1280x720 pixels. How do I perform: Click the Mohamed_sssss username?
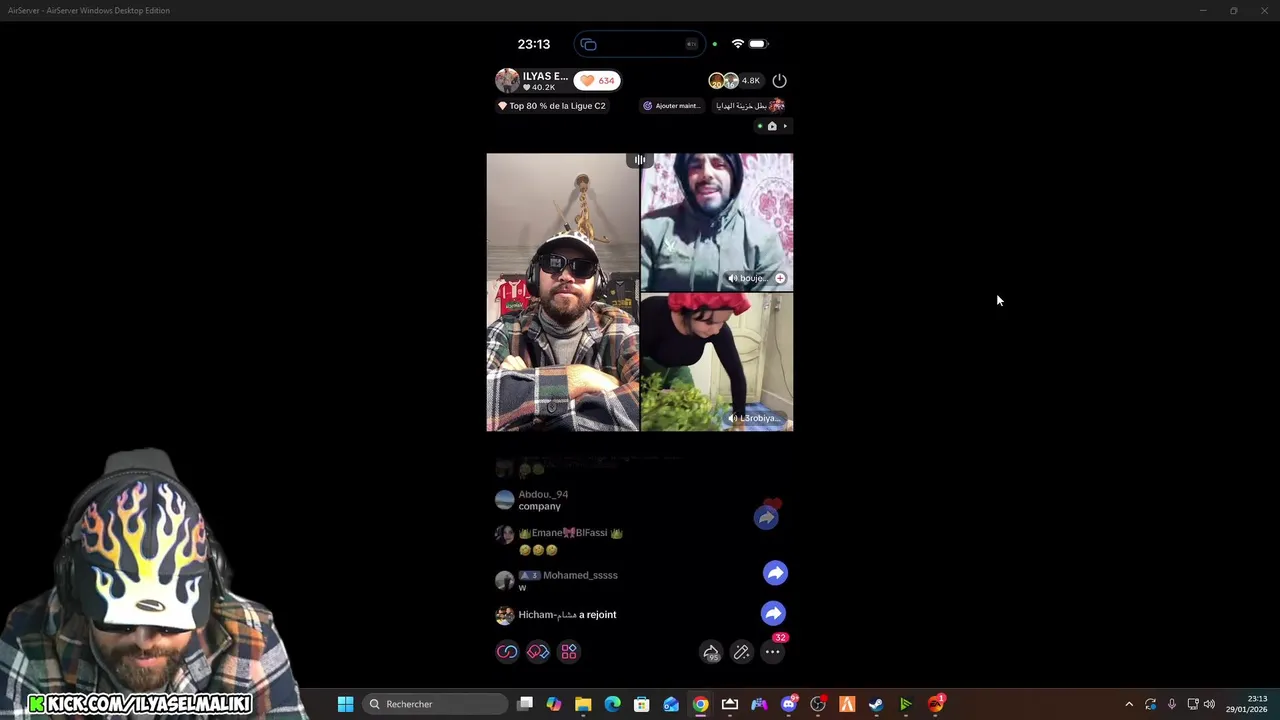point(580,575)
